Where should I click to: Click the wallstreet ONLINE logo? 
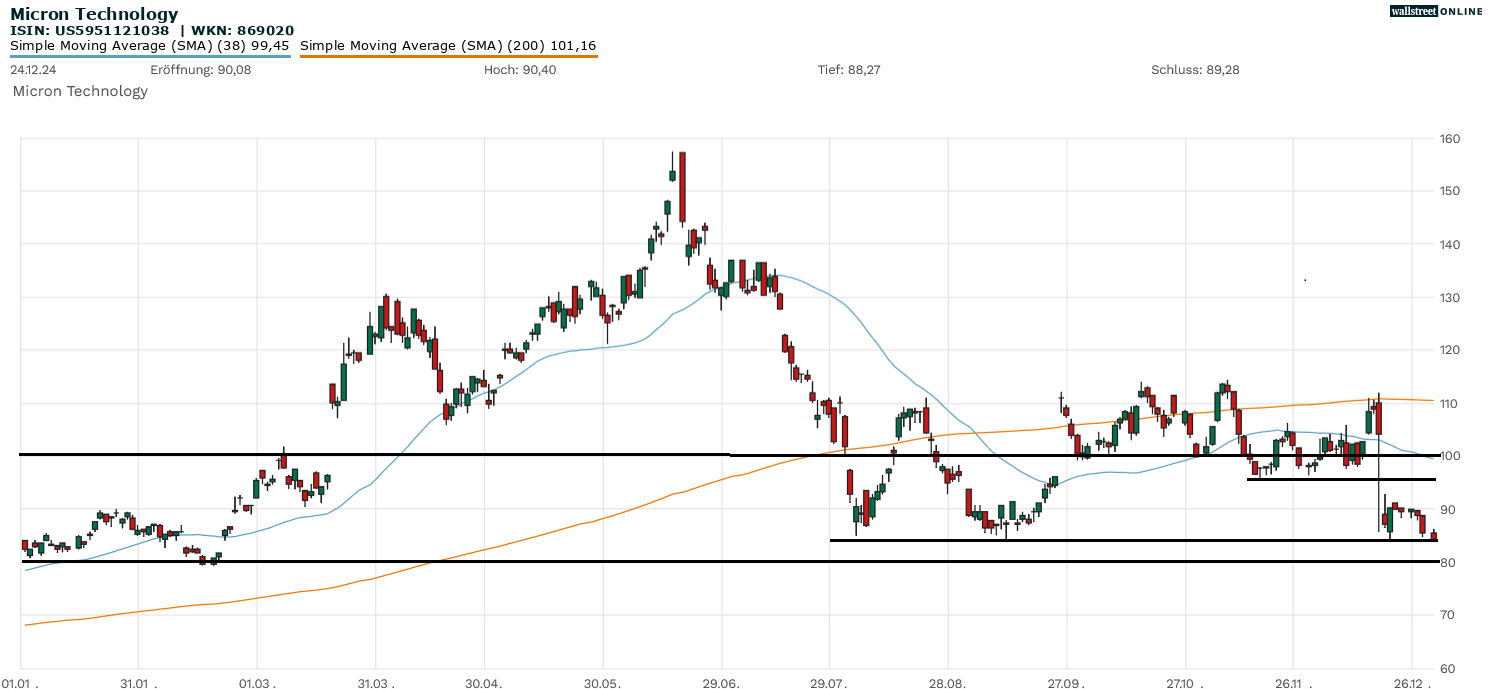(x=1436, y=11)
